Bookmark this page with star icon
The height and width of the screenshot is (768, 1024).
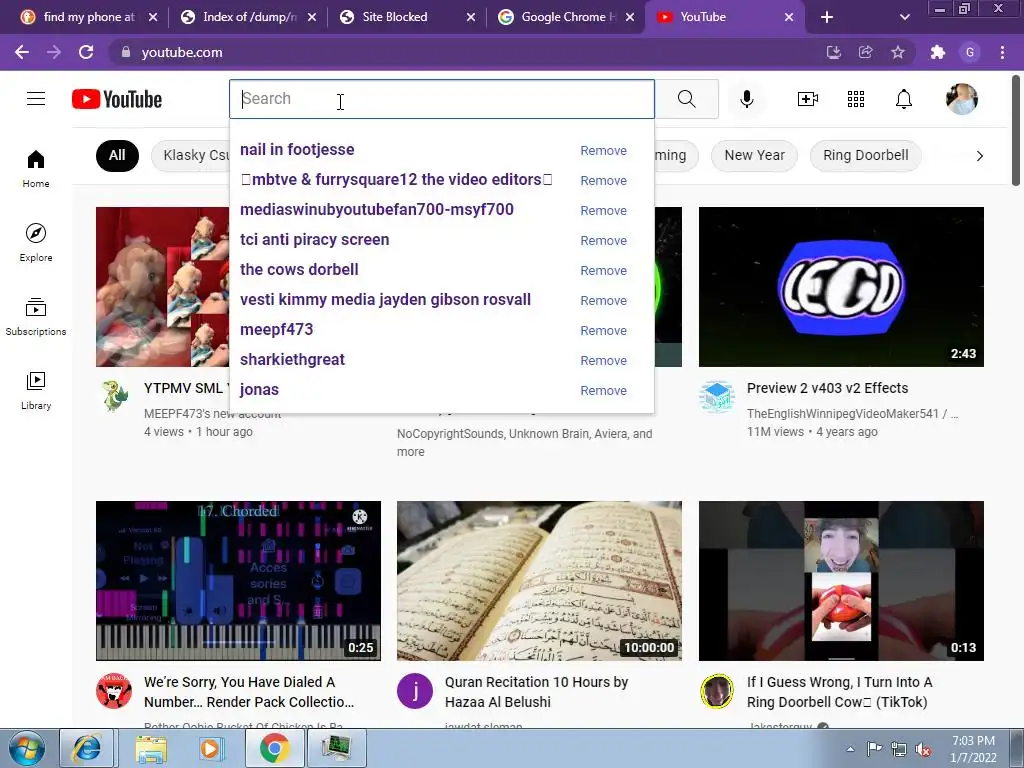pos(898,52)
